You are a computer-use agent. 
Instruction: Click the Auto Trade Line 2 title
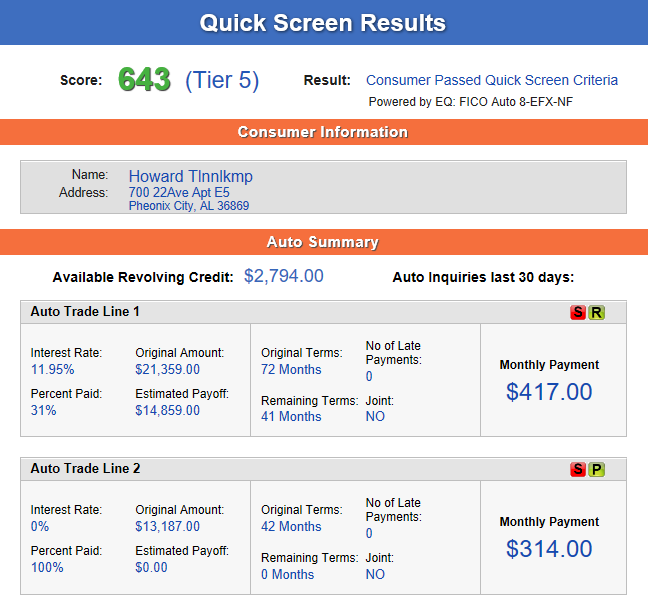coord(85,468)
